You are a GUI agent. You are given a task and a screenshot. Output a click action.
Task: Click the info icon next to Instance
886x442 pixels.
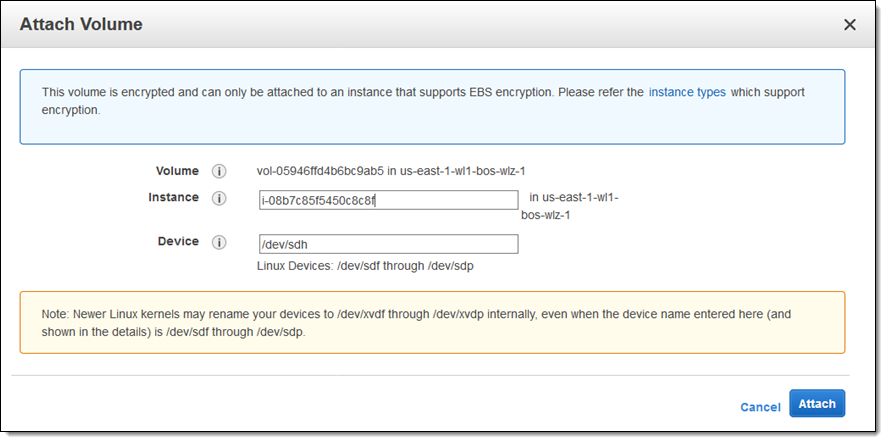pyautogui.click(x=219, y=198)
